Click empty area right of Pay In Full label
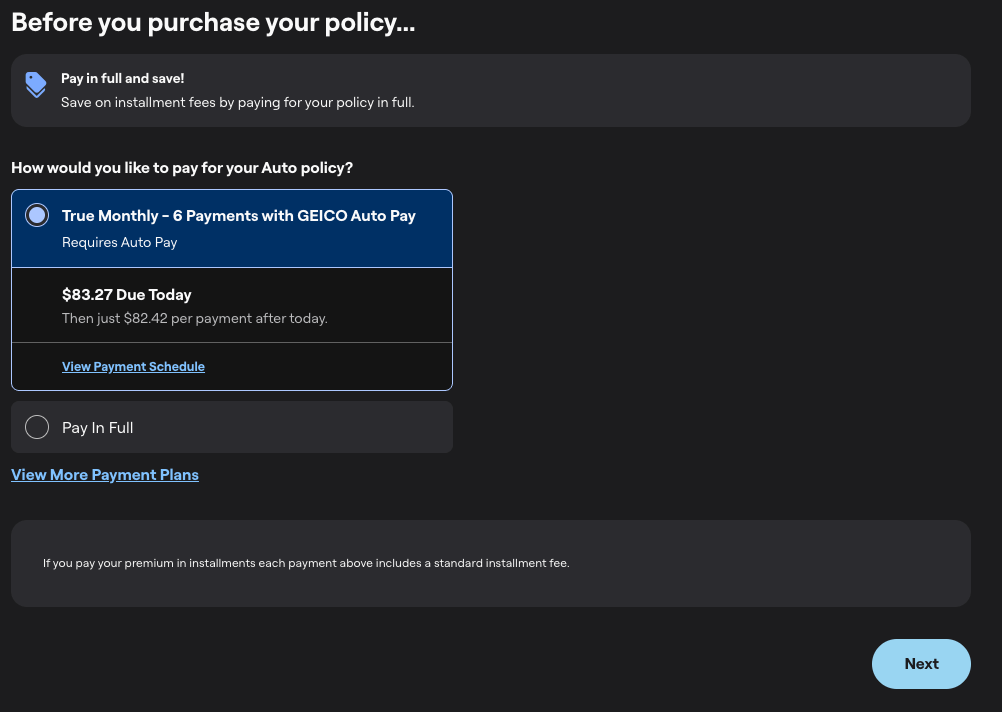Viewport: 1002px width, 712px height. 300,427
